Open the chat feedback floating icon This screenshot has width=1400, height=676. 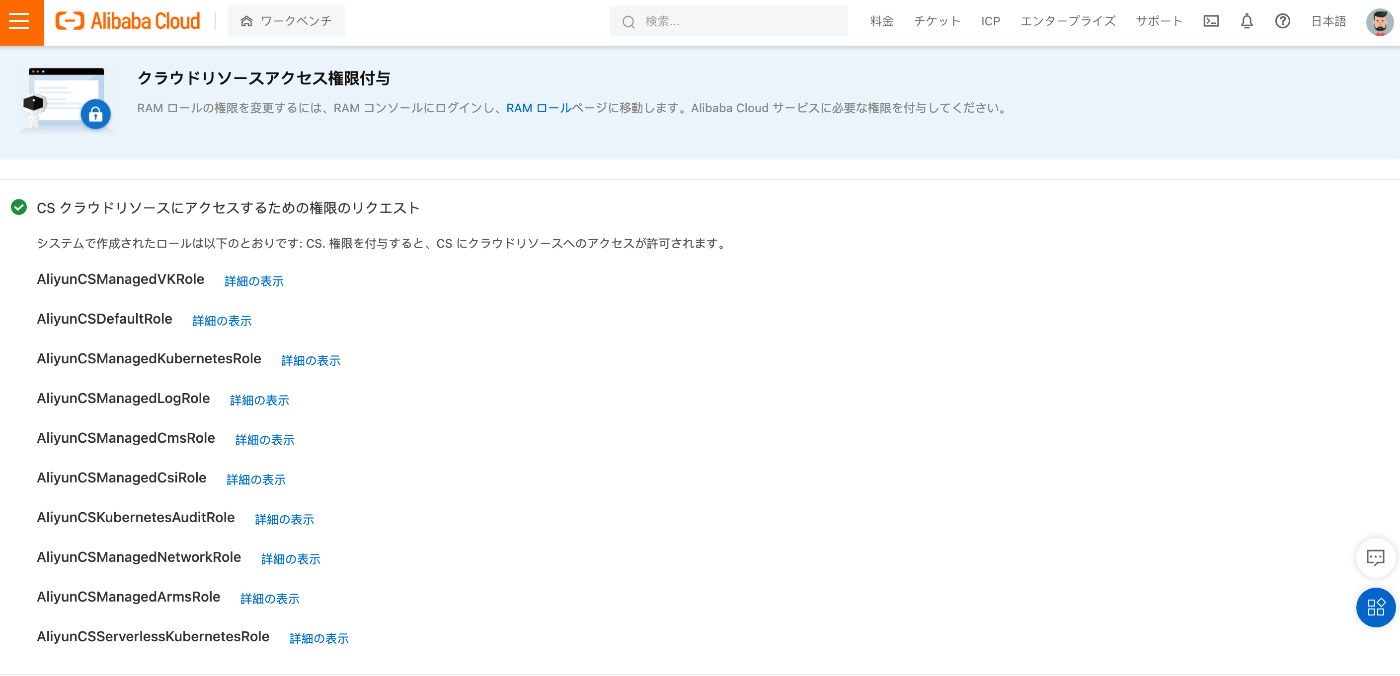1376,558
